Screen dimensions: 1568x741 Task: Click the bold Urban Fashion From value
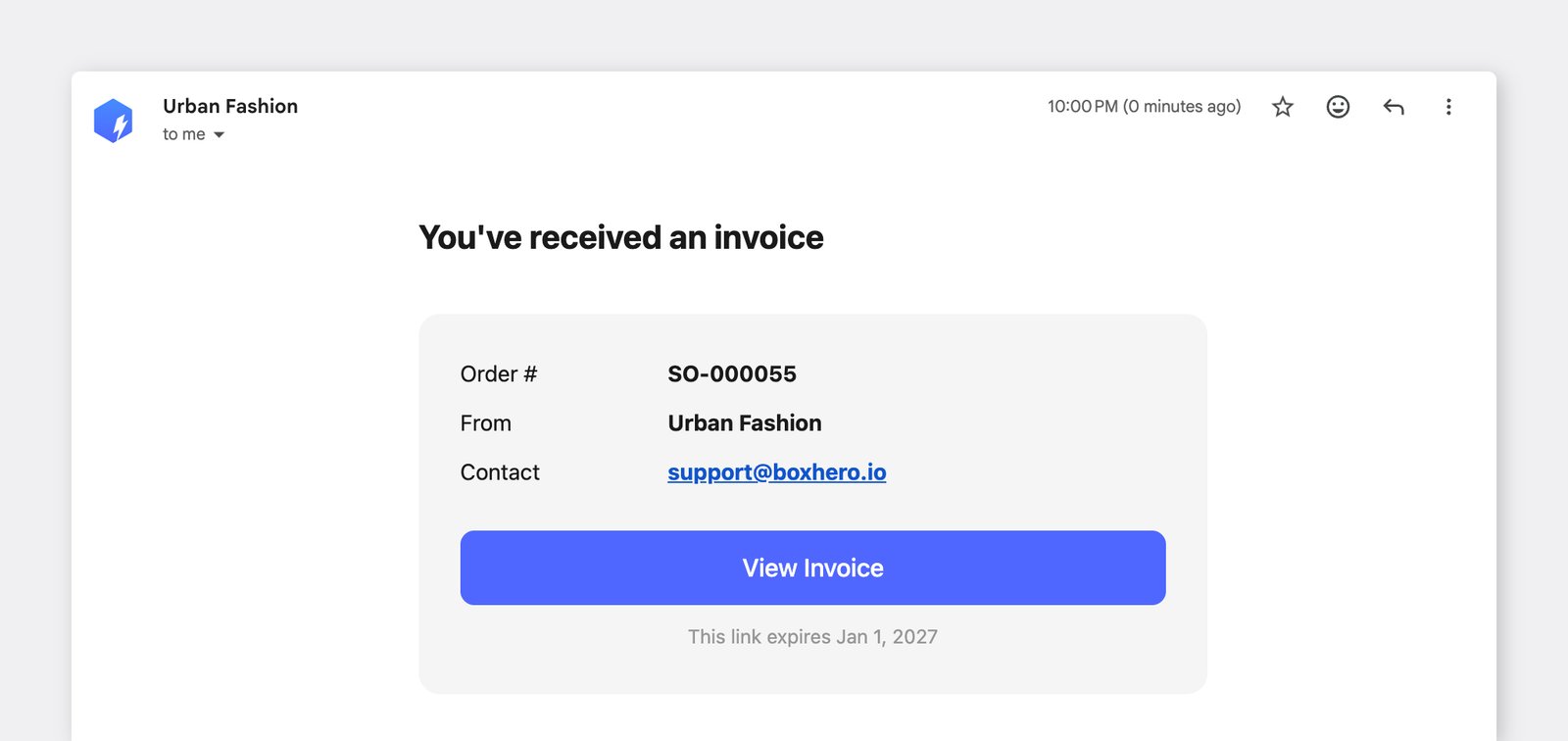[745, 423]
